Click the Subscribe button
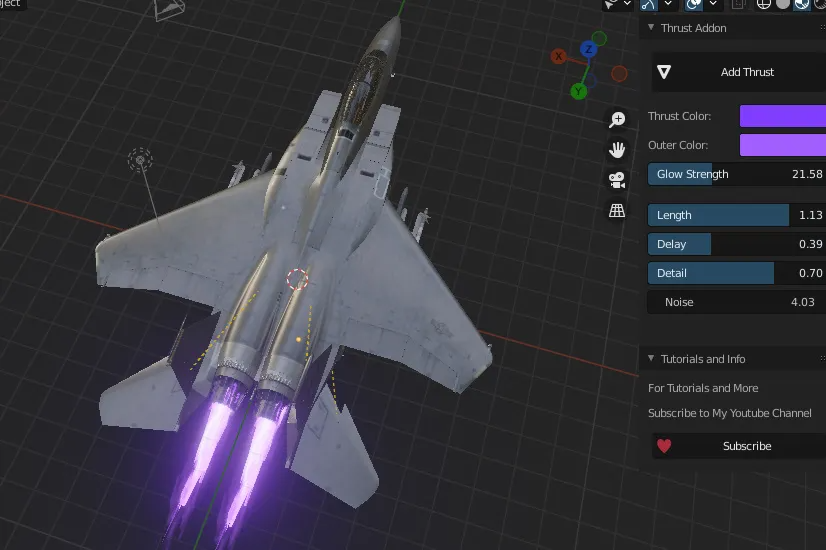 (739, 446)
